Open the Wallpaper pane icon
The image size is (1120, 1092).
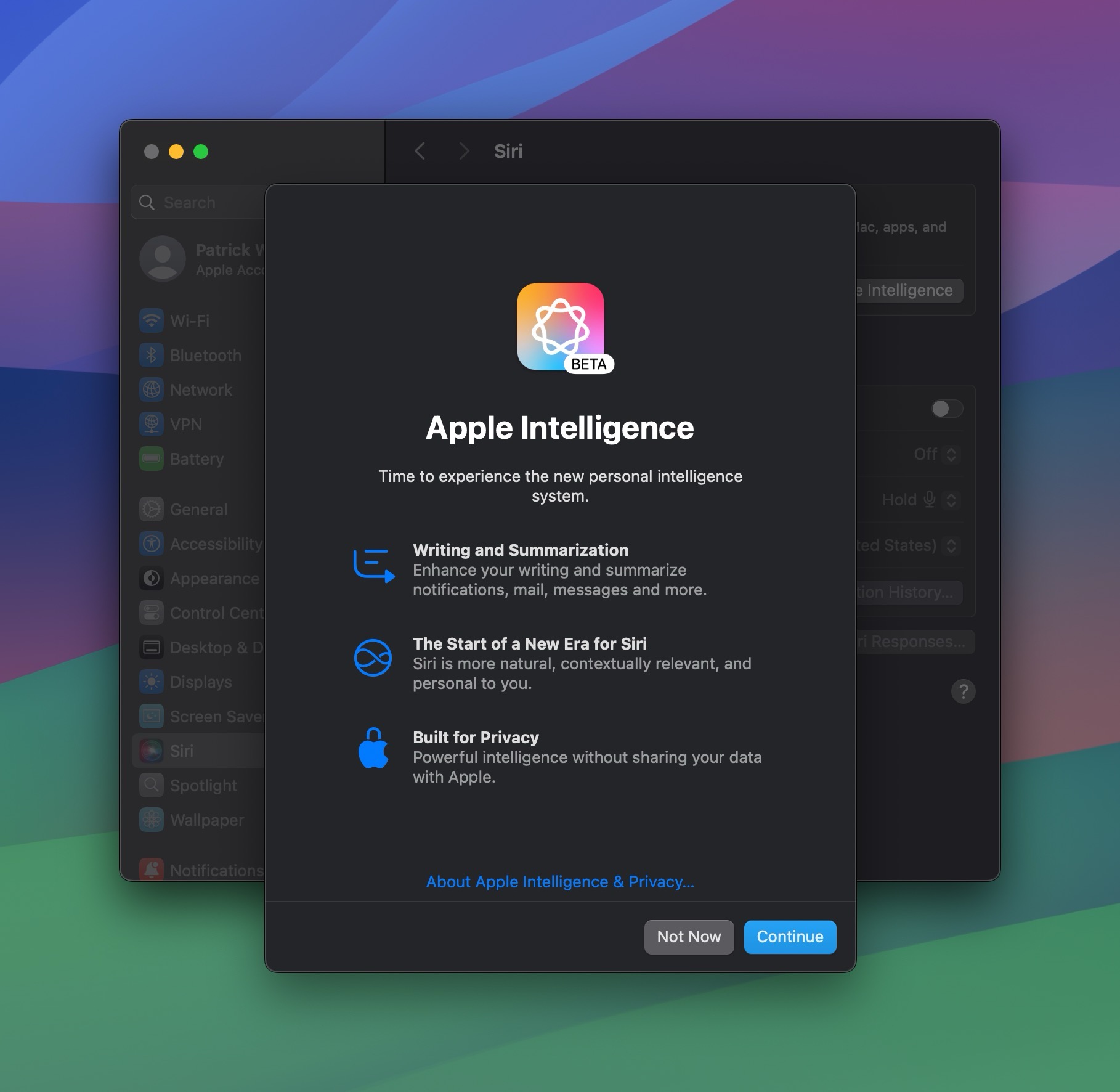pyautogui.click(x=152, y=820)
